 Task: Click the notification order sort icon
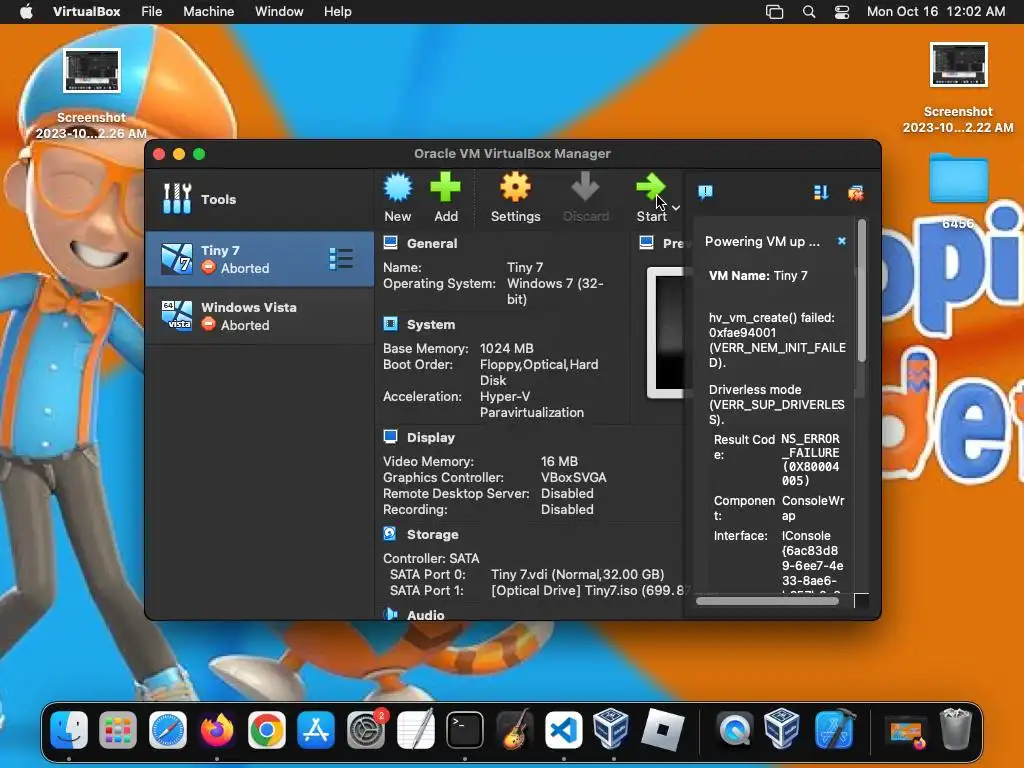click(x=821, y=192)
